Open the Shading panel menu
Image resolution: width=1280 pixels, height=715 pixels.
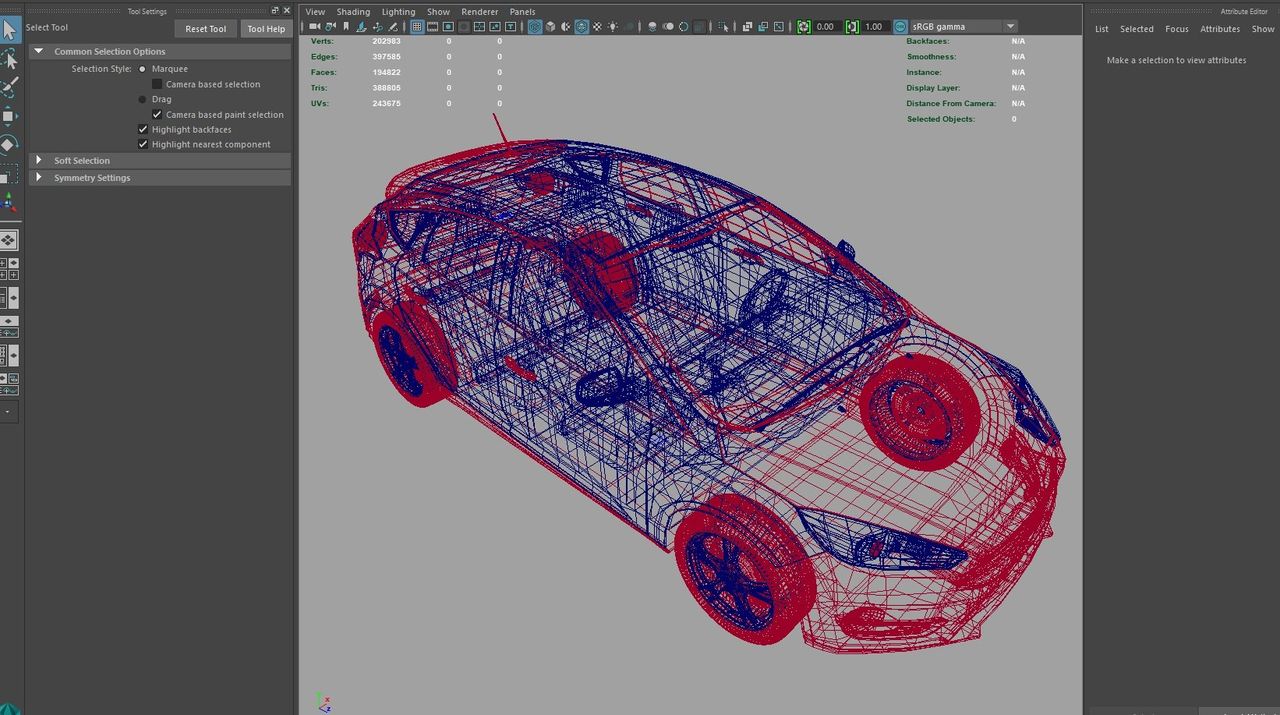(x=353, y=12)
